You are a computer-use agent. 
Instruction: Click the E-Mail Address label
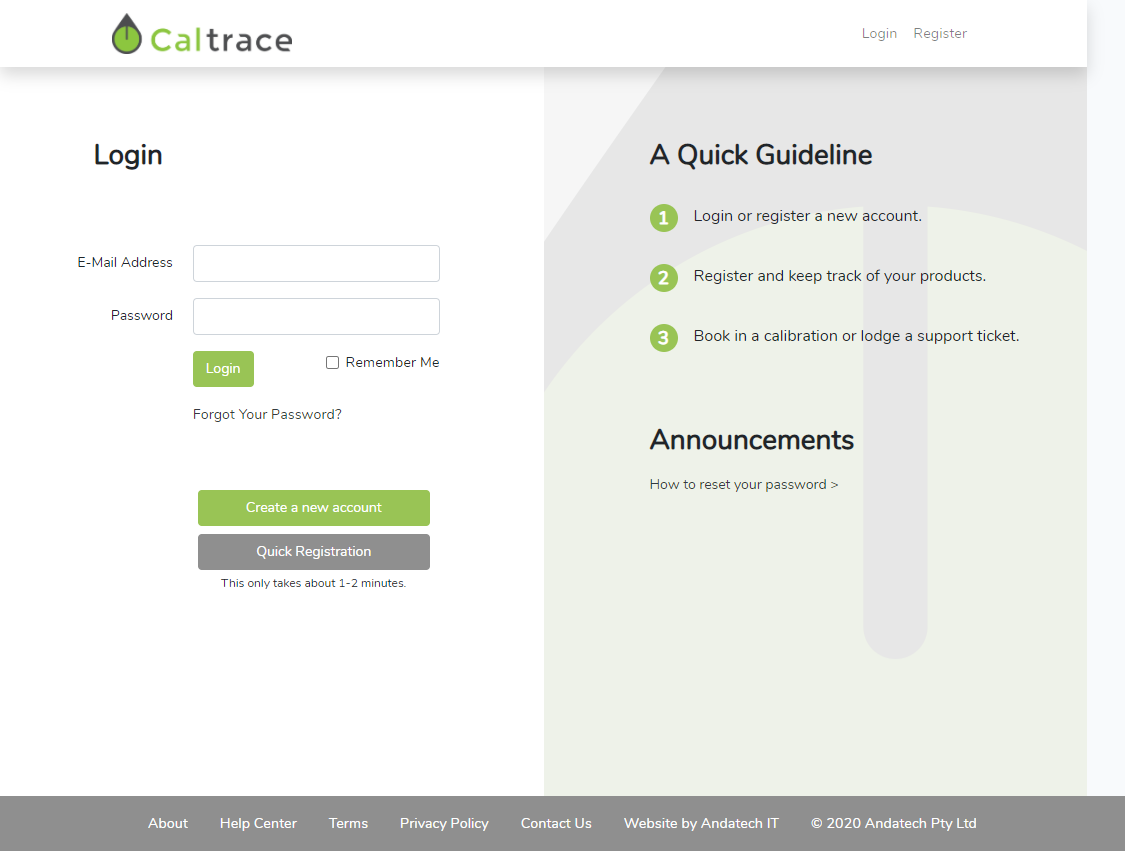tap(125, 263)
